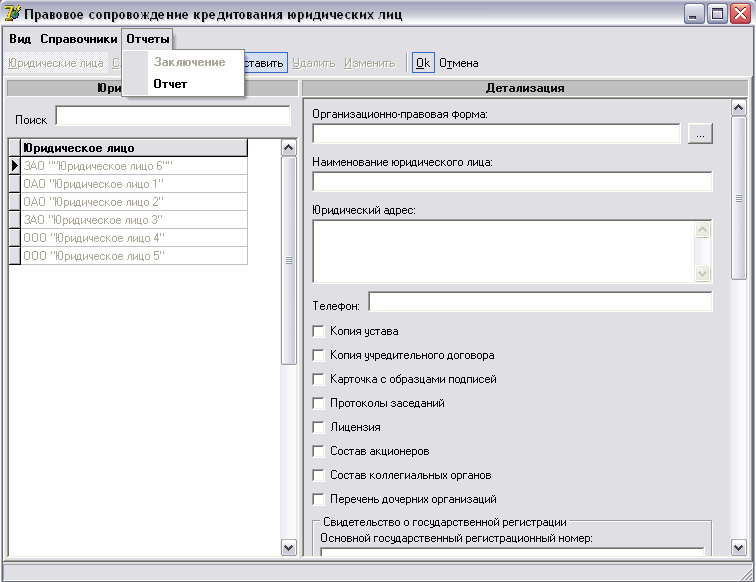Click the Организационно-правовая форма field
The image size is (756, 582).
496,134
